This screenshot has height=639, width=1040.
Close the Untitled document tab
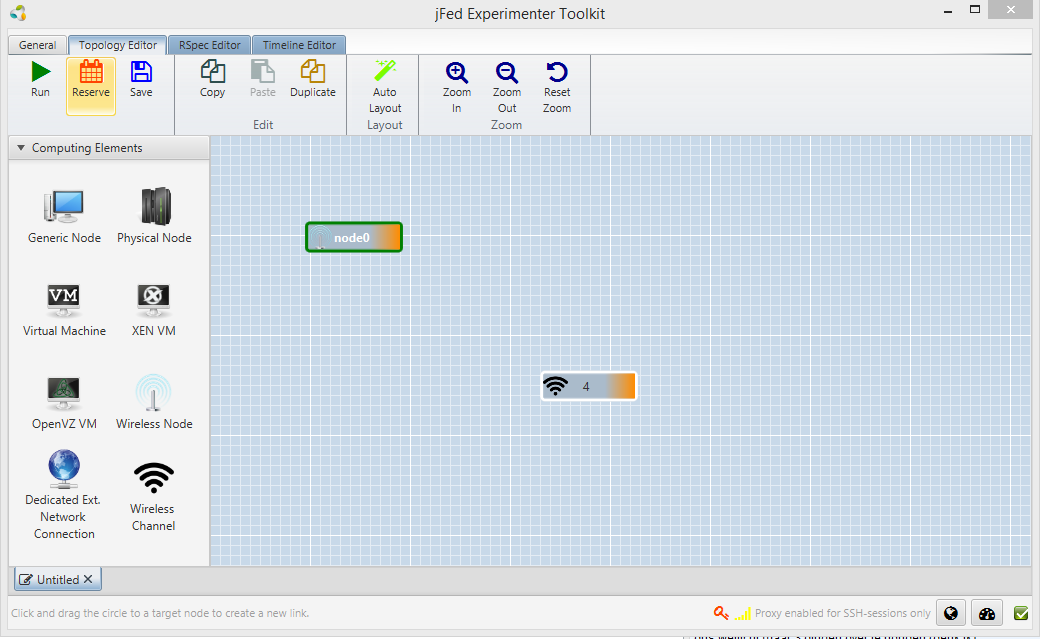(x=88, y=580)
